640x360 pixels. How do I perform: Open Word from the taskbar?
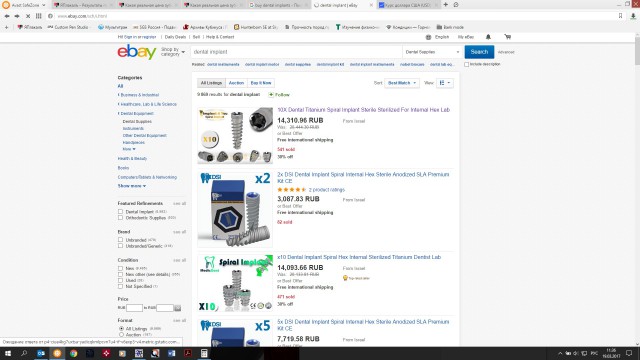[171, 353]
